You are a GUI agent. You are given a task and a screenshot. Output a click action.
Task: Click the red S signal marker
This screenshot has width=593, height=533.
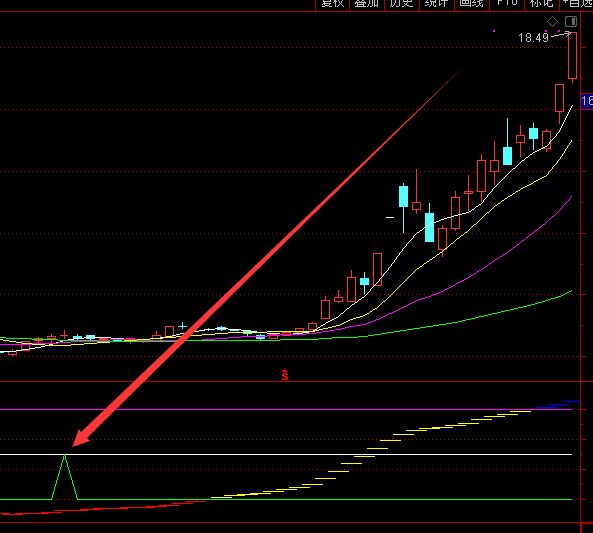coord(285,375)
